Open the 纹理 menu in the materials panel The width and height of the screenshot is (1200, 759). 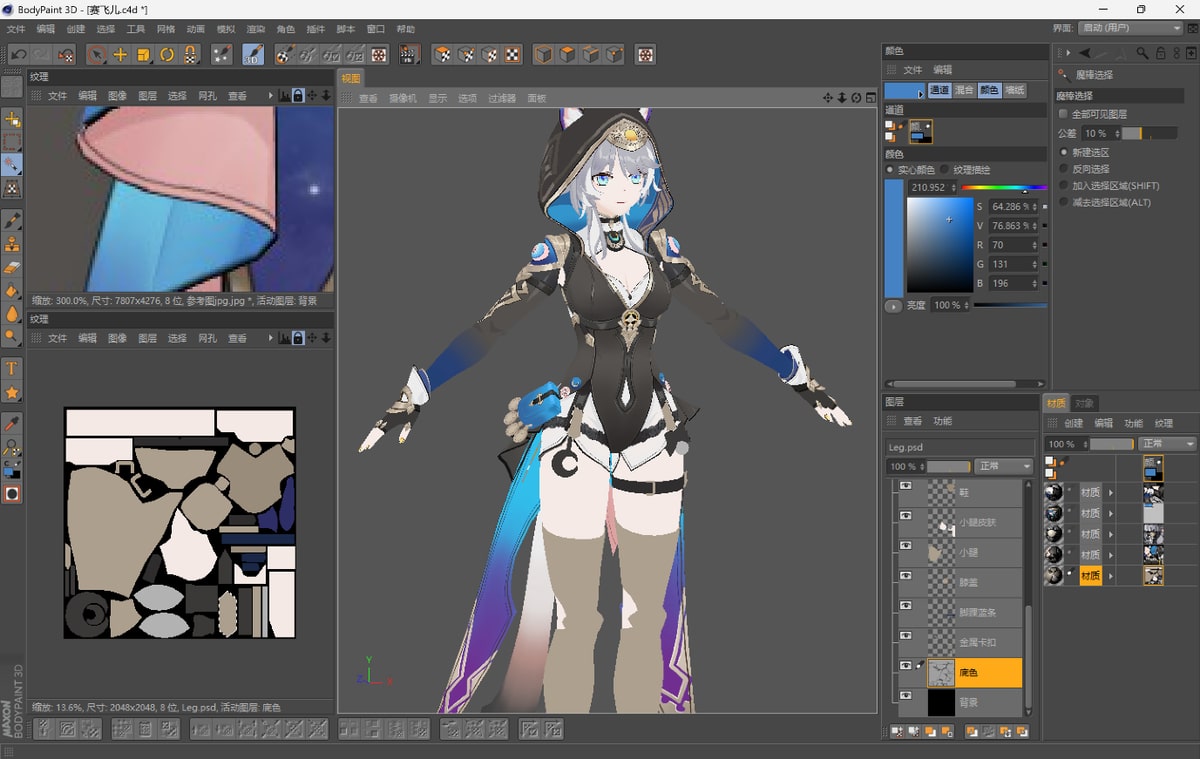tap(1163, 423)
